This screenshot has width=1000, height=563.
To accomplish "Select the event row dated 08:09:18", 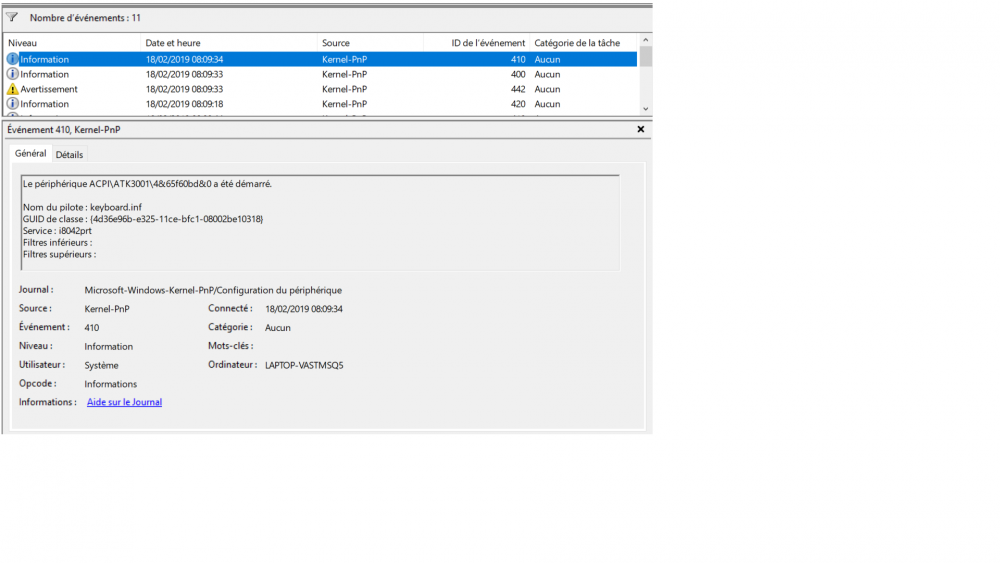I will tap(300, 104).
